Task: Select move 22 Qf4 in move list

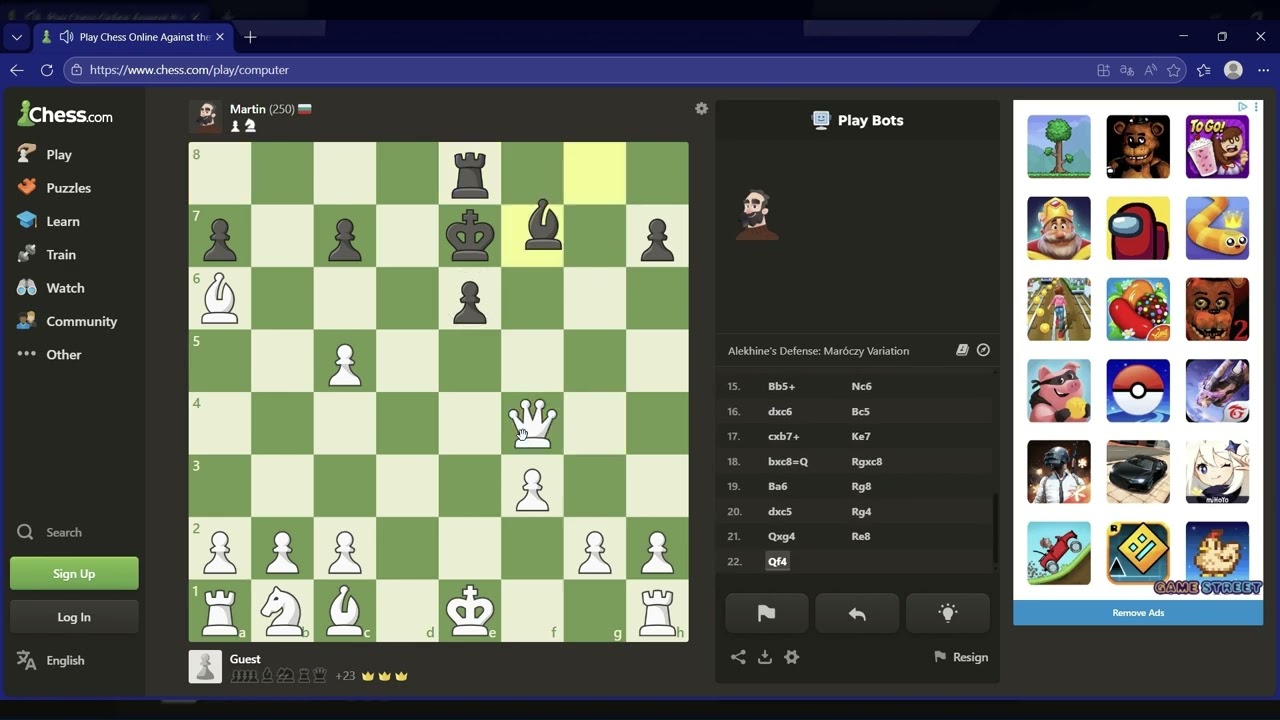Action: (x=778, y=562)
